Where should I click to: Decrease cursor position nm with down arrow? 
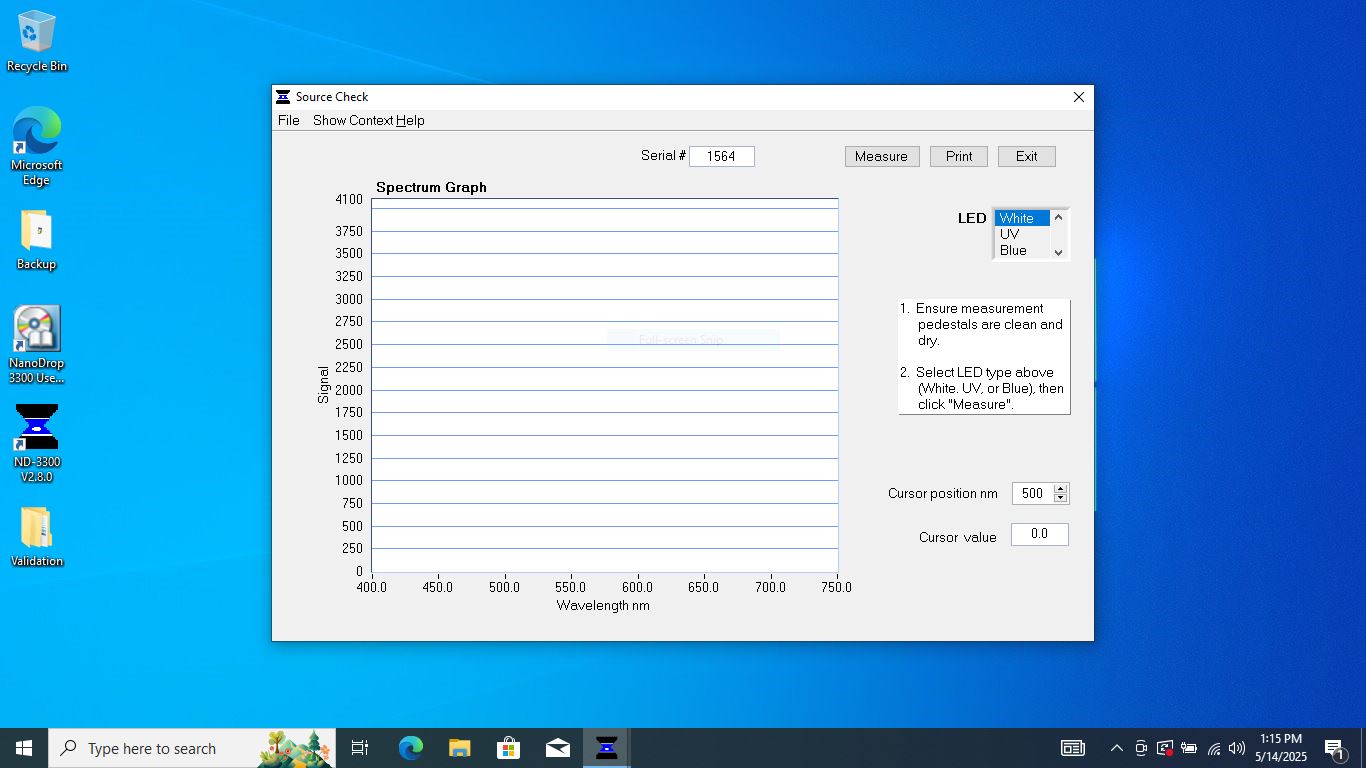coord(1061,498)
